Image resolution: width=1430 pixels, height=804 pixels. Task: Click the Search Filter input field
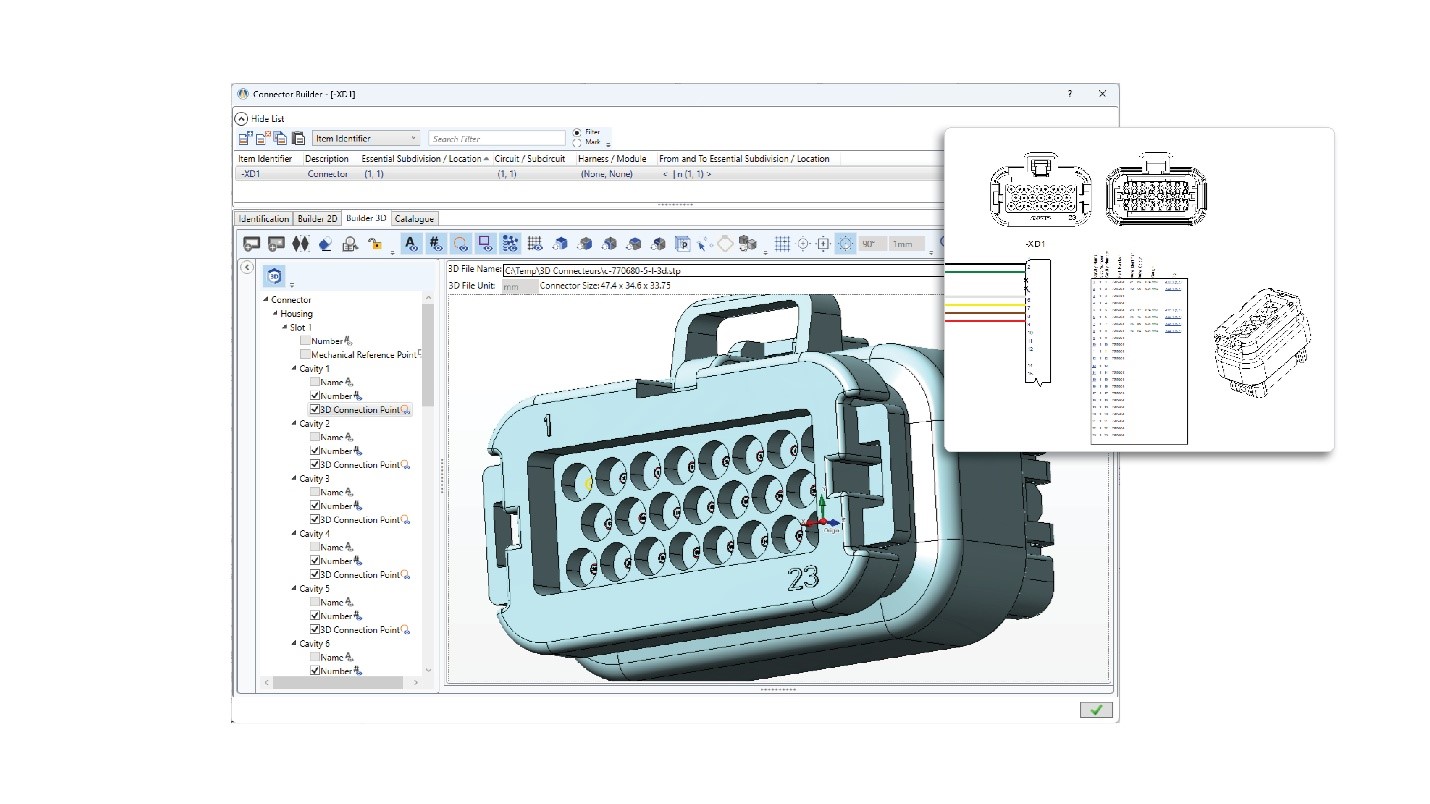pos(497,139)
